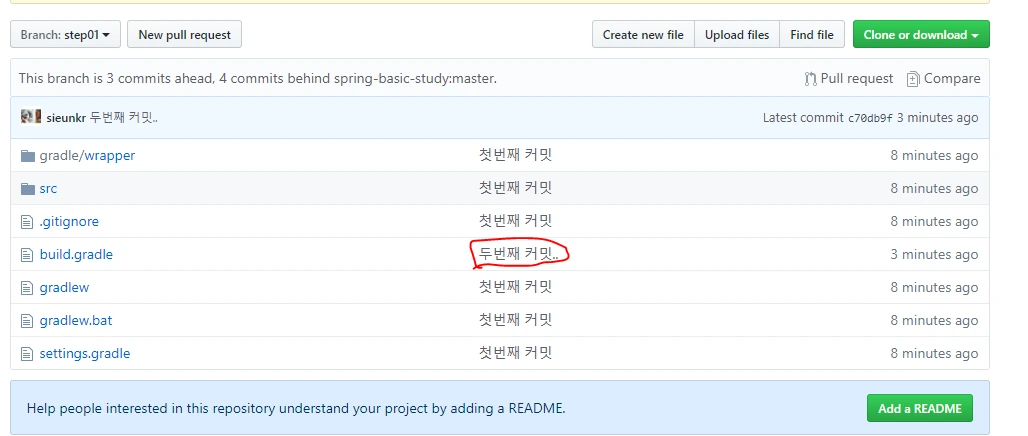1028x436 pixels.
Task: Click the compare diff icon beside Compare
Action: click(x=913, y=79)
